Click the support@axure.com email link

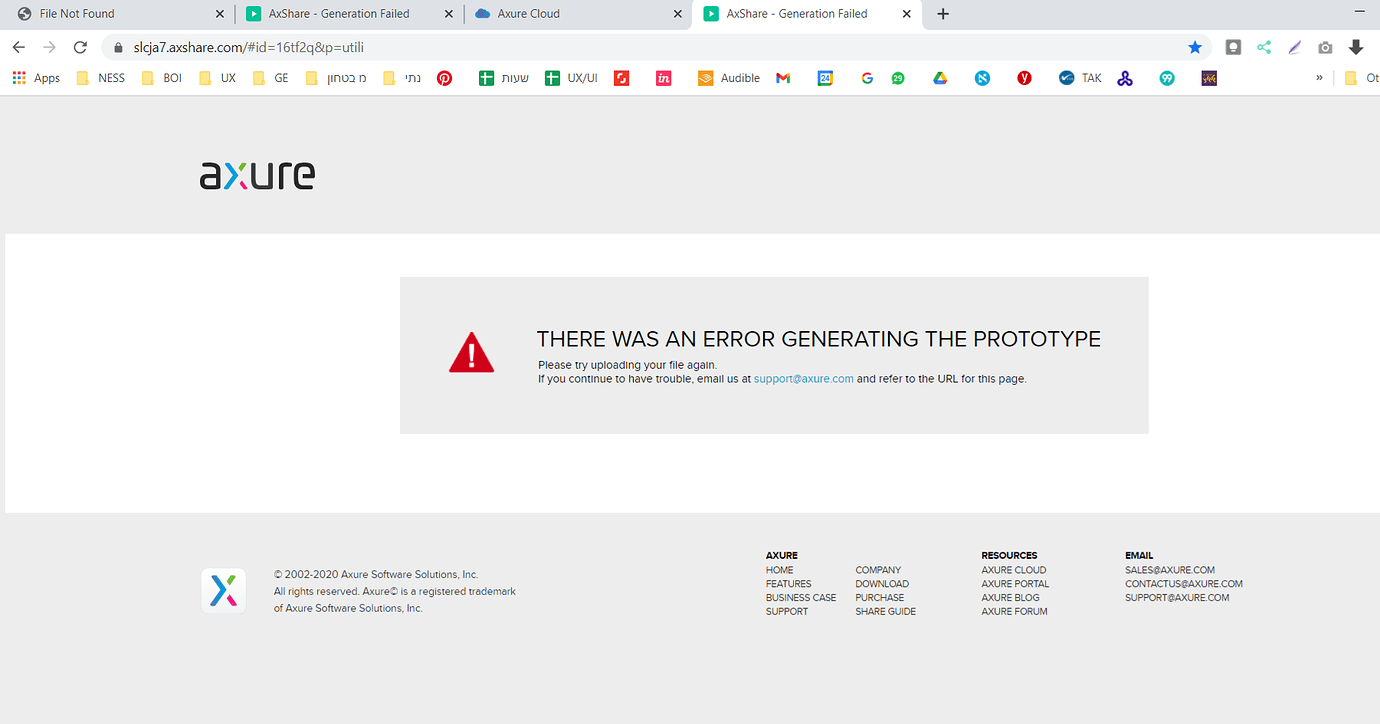pyautogui.click(x=803, y=378)
